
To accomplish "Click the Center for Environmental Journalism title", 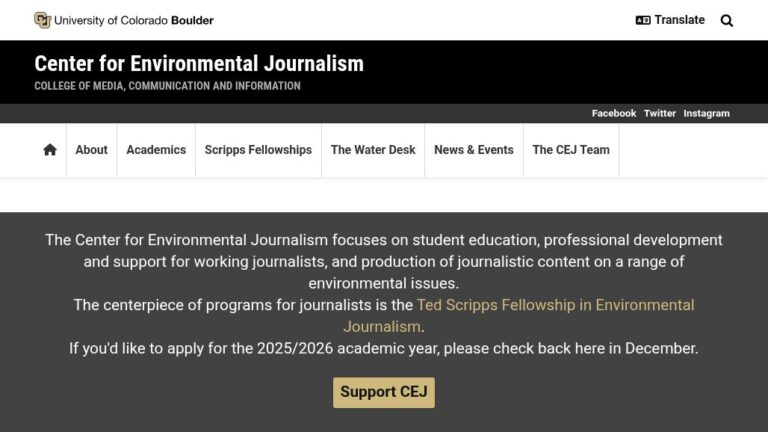I will tap(199, 64).
